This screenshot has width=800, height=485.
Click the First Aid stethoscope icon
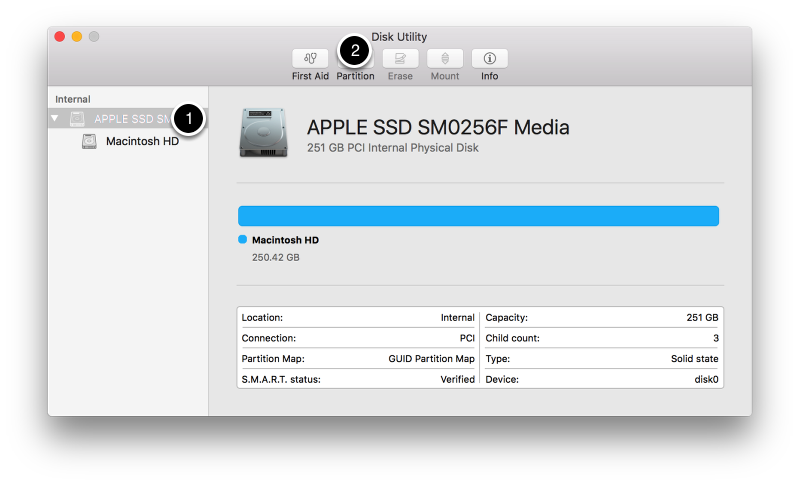[310, 59]
